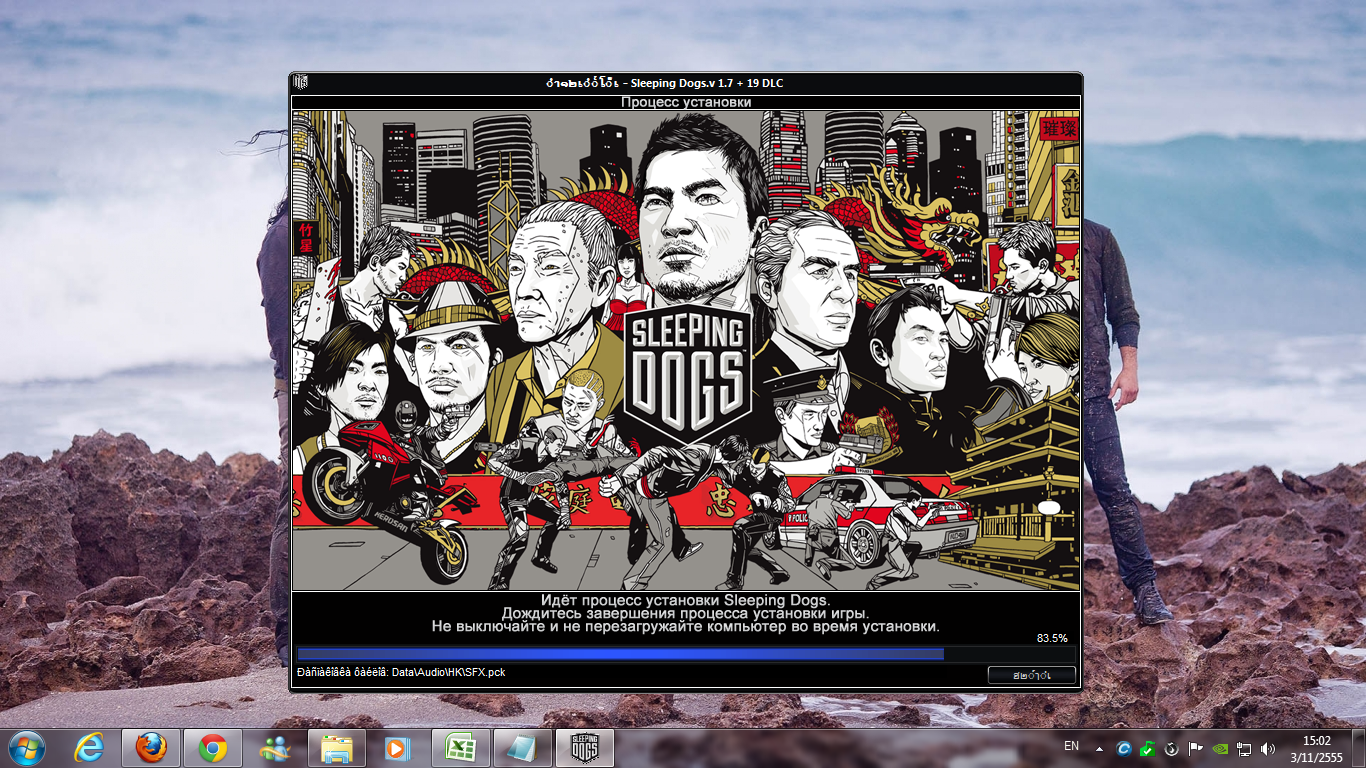1366x768 pixels.
Task: Click the 83.5% progress percentage text
Action: coord(1052,638)
